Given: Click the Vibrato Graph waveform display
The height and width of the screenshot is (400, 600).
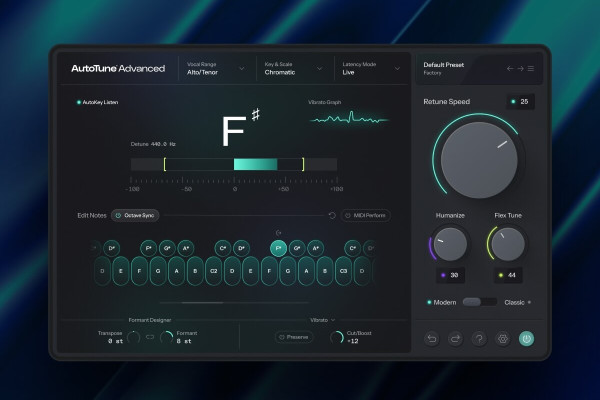Looking at the screenshot, I should click(x=349, y=119).
